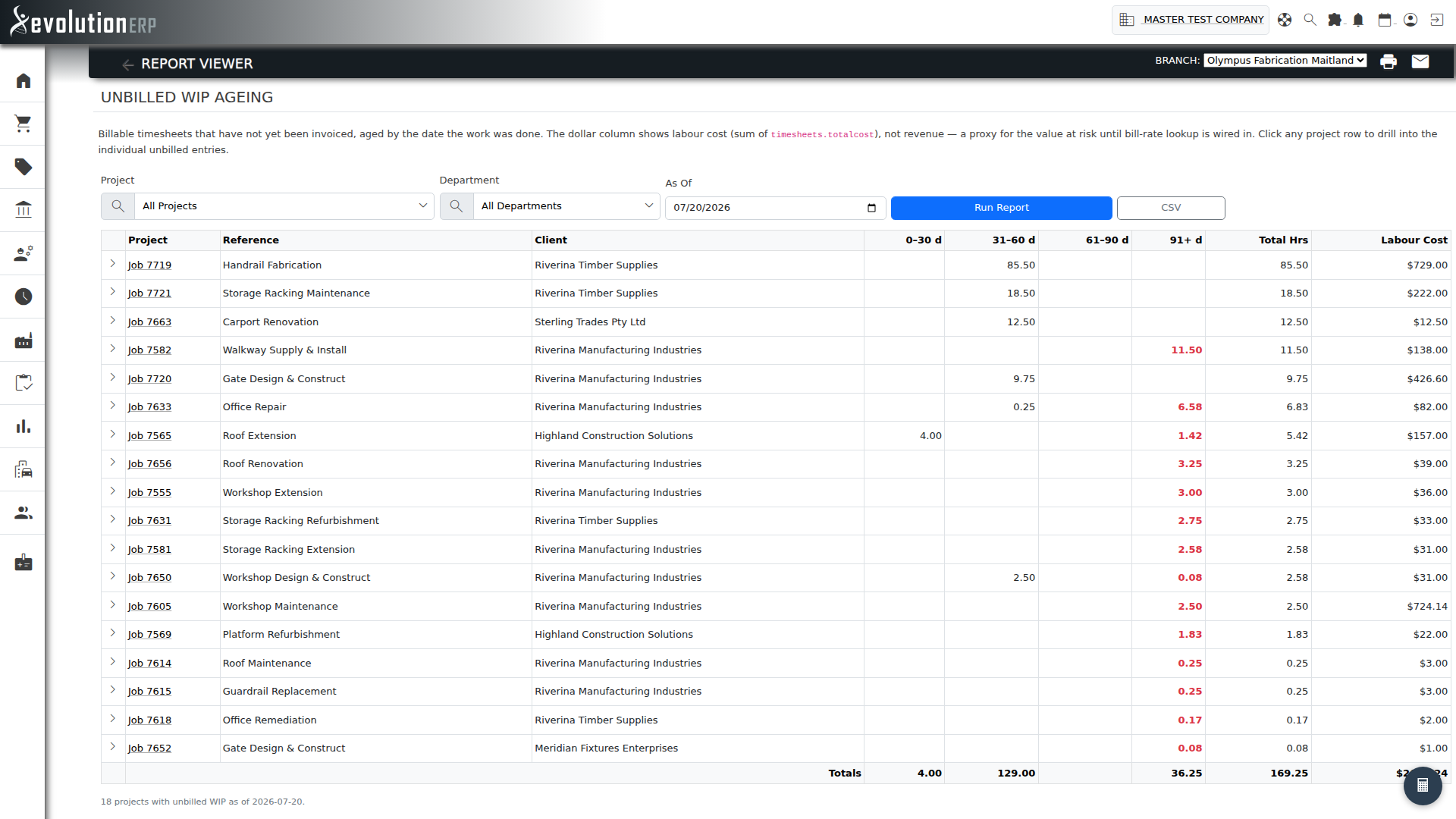The width and height of the screenshot is (1456, 819).
Task: Open the shopping cart sidebar icon
Action: [24, 124]
